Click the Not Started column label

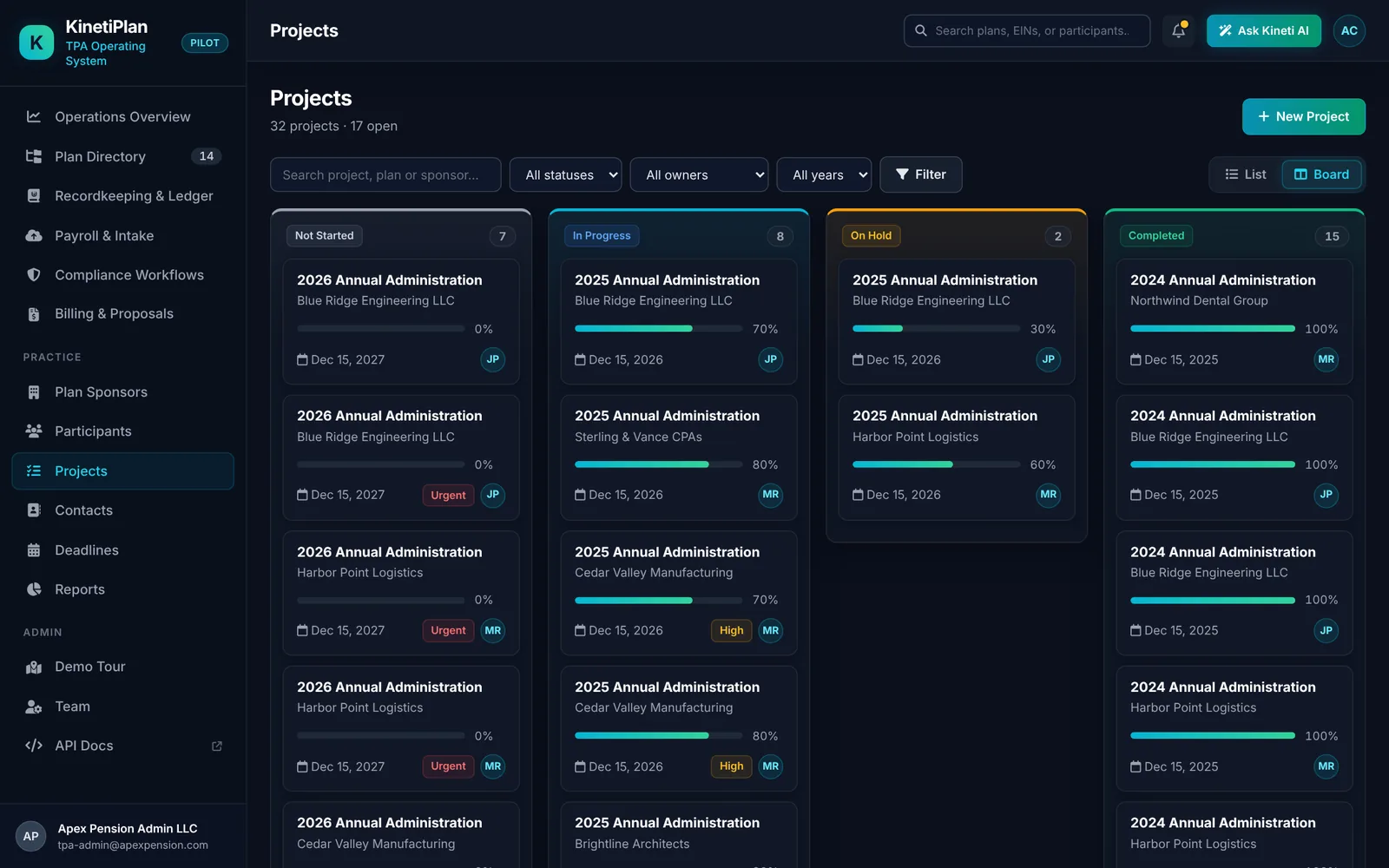click(x=325, y=235)
